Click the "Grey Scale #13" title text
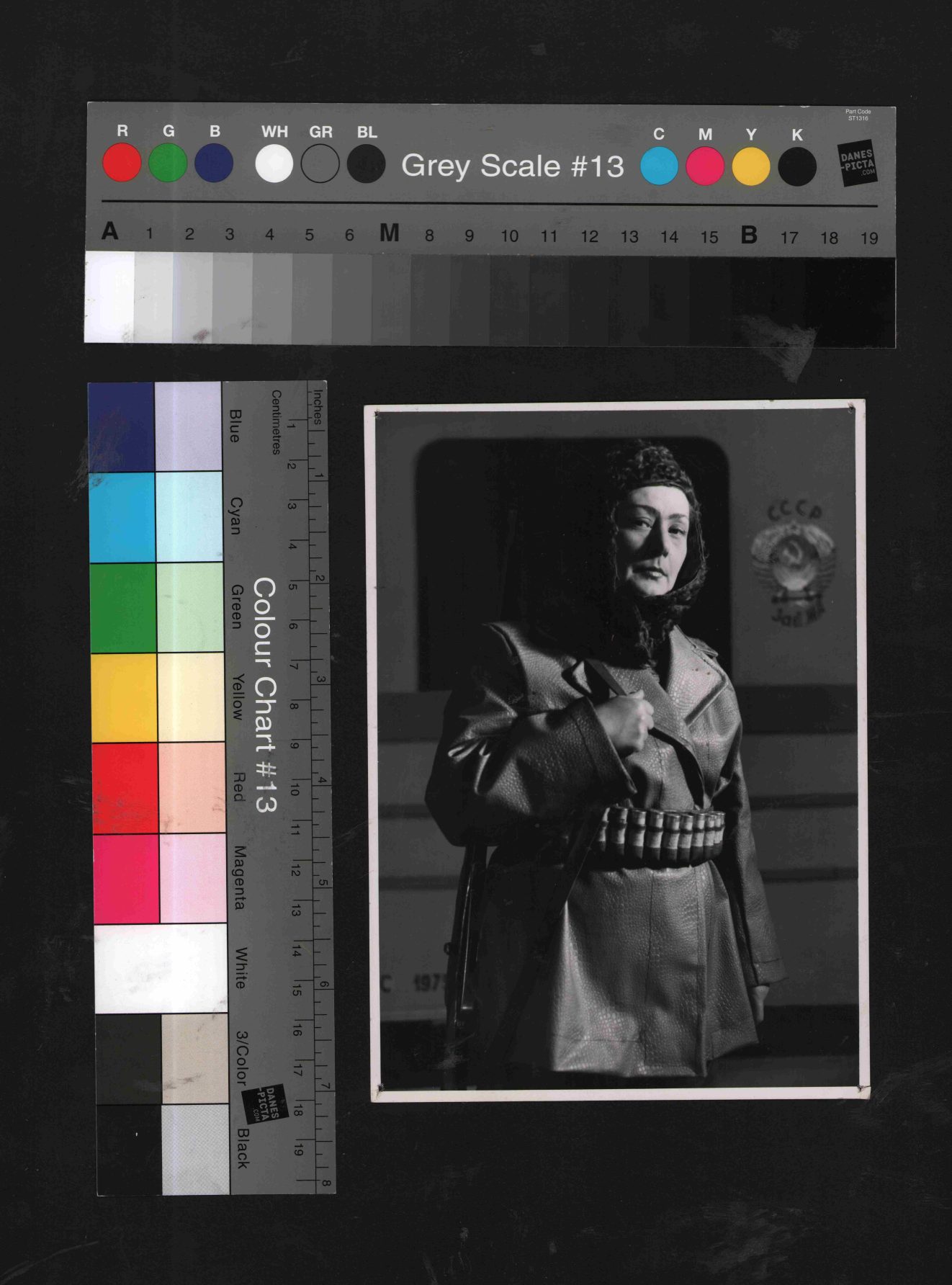 pyautogui.click(x=512, y=166)
